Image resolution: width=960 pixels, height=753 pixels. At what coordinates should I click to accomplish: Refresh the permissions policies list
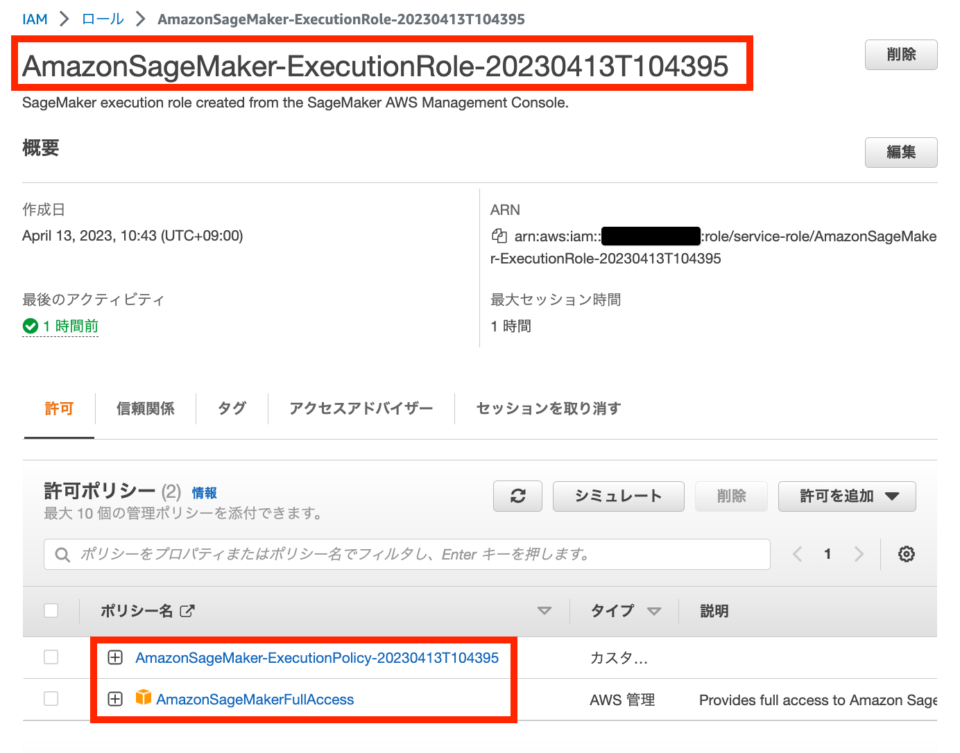pos(517,496)
